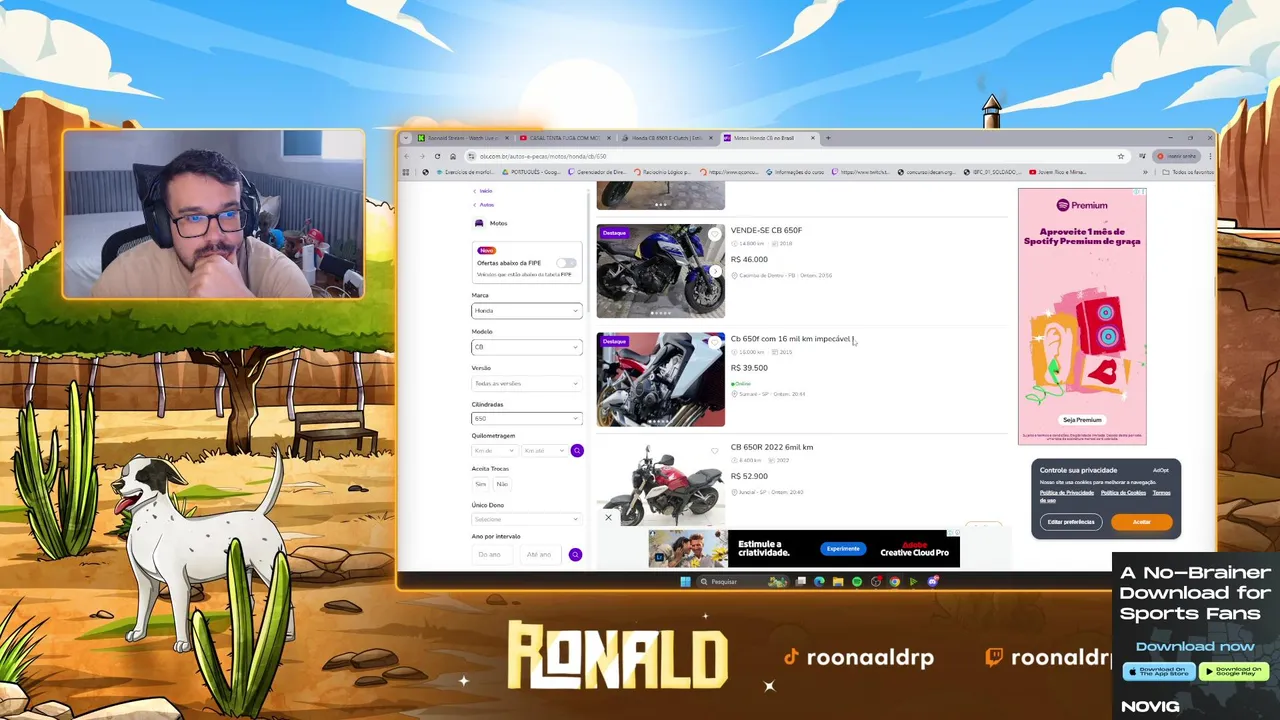1280x720 pixels.
Task: Go to Início breadcrumb link
Action: (x=486, y=191)
